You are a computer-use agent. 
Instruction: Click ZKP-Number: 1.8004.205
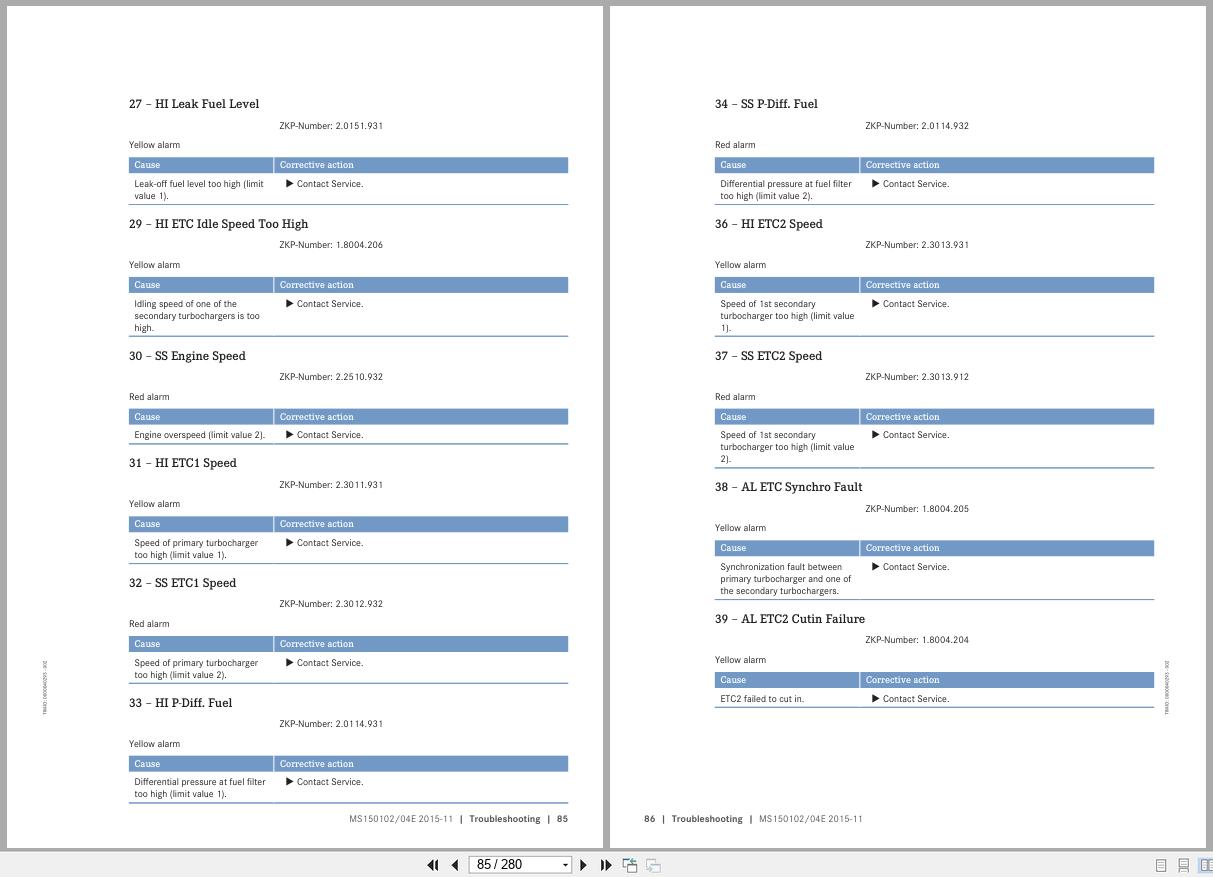point(917,509)
